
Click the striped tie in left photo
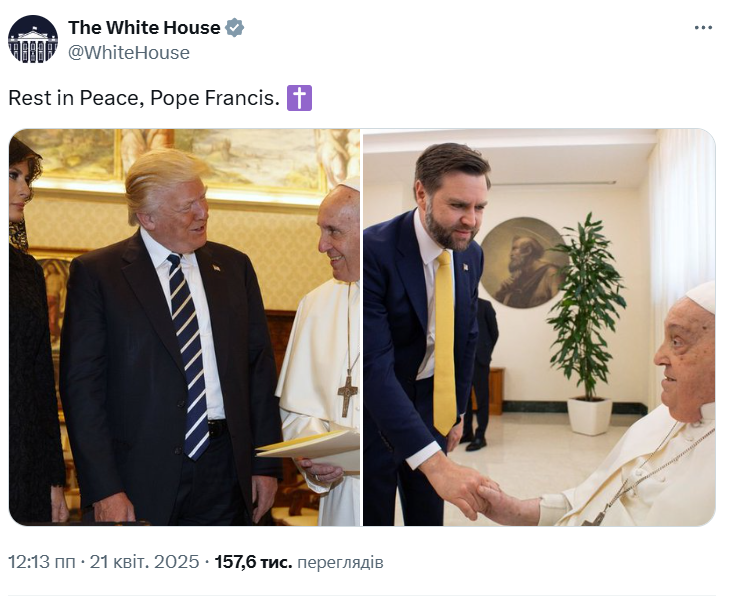click(x=188, y=350)
